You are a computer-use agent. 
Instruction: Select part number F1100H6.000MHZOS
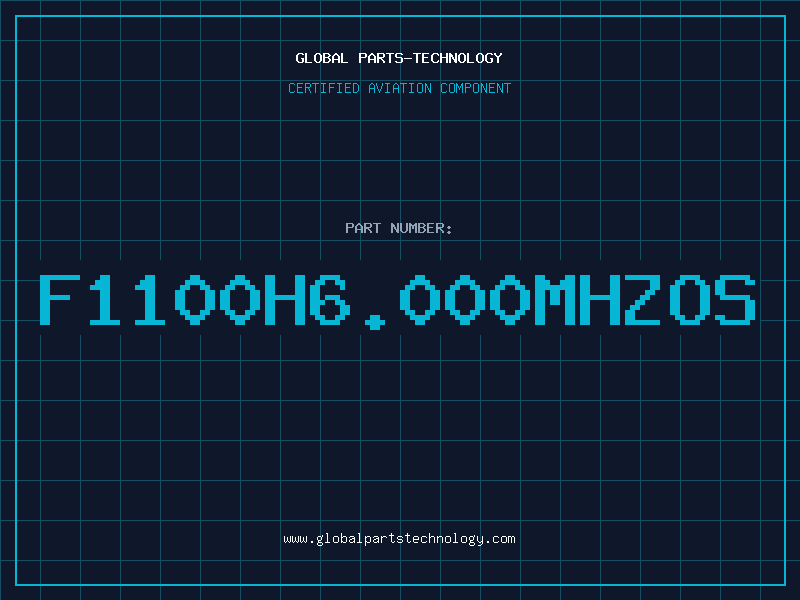(397, 301)
